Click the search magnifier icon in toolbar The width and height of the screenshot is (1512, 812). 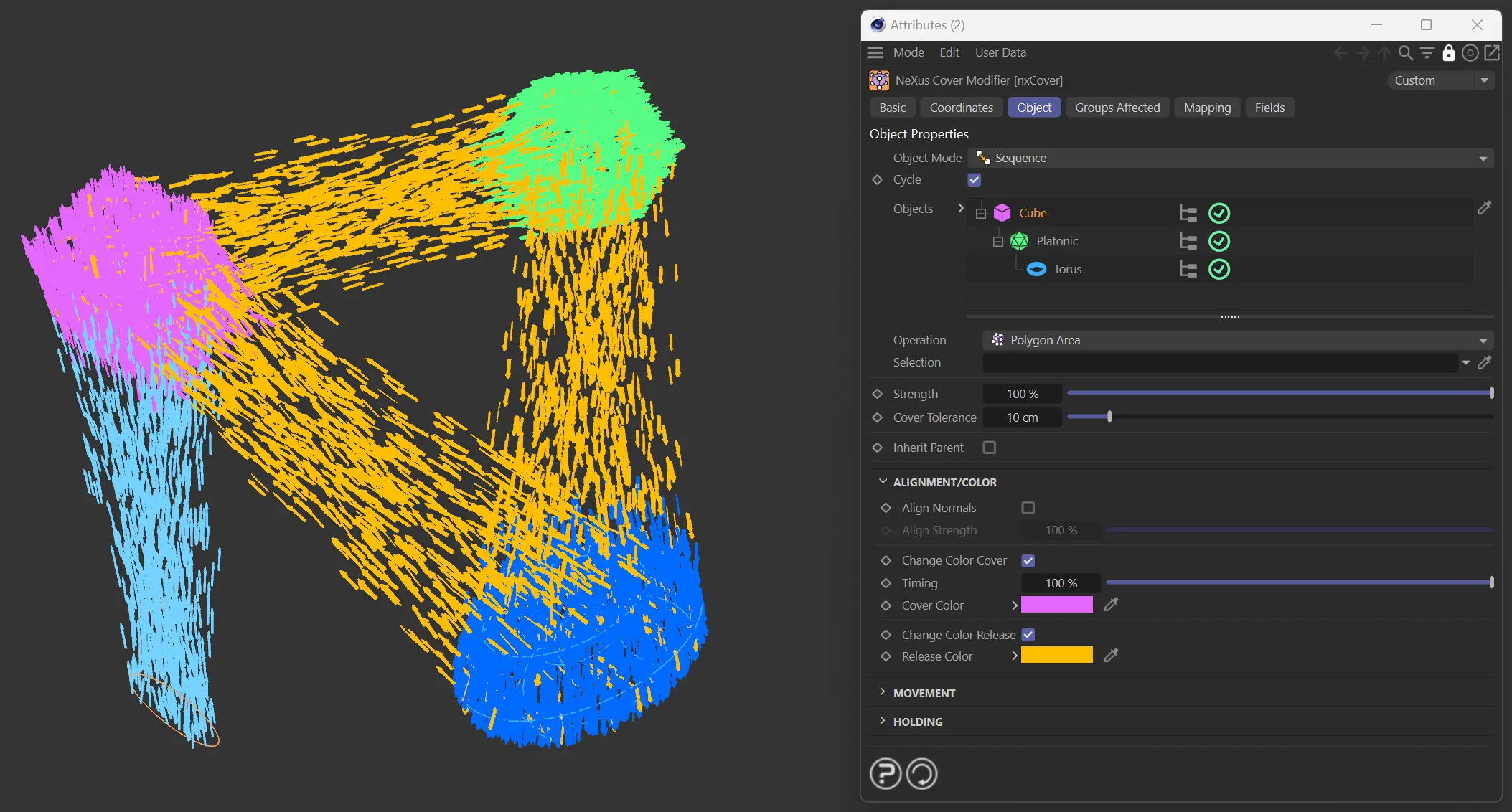pos(1405,53)
